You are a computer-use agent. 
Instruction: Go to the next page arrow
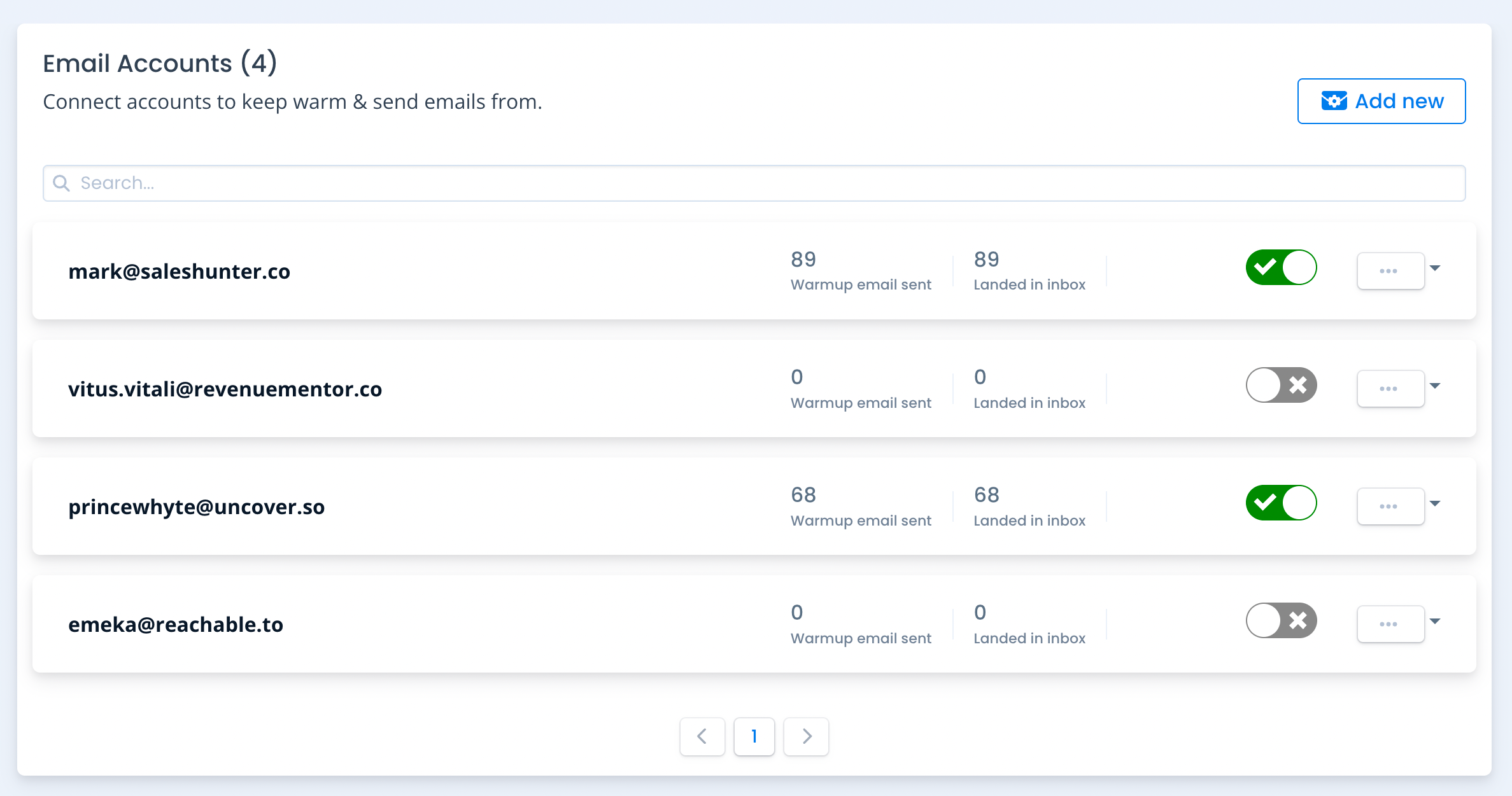pyautogui.click(x=806, y=736)
